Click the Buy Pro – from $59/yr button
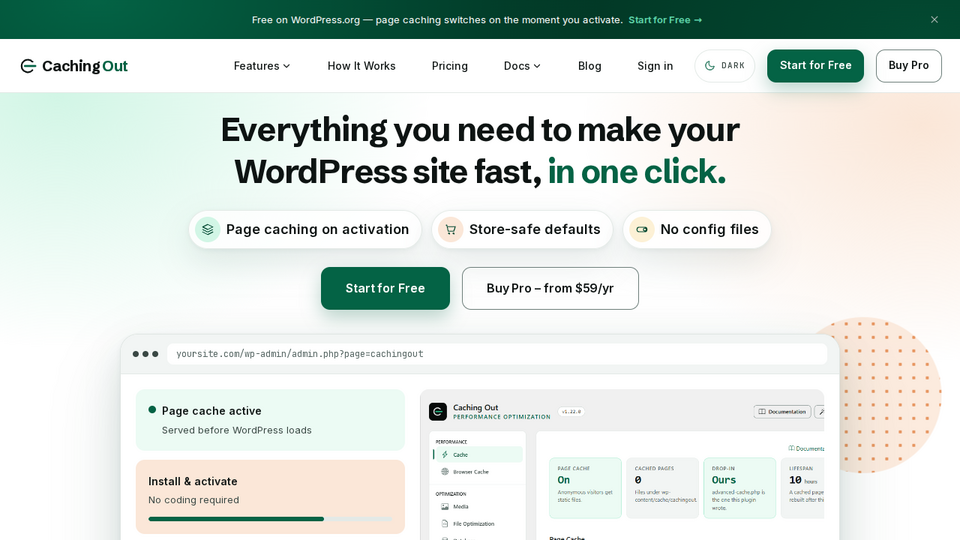Screen dimensions: 960x540 [550, 288]
